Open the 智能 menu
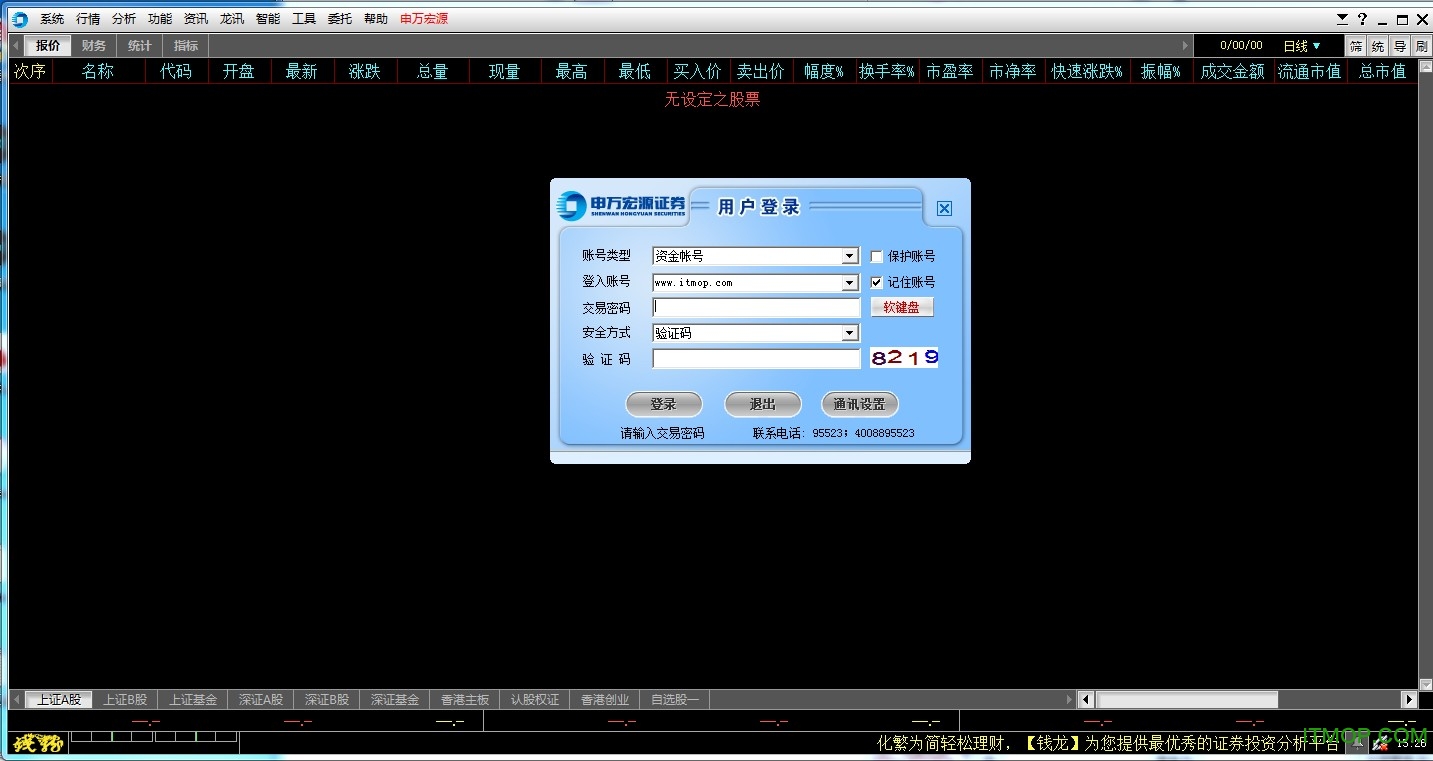The width and height of the screenshot is (1433, 761). tap(268, 19)
